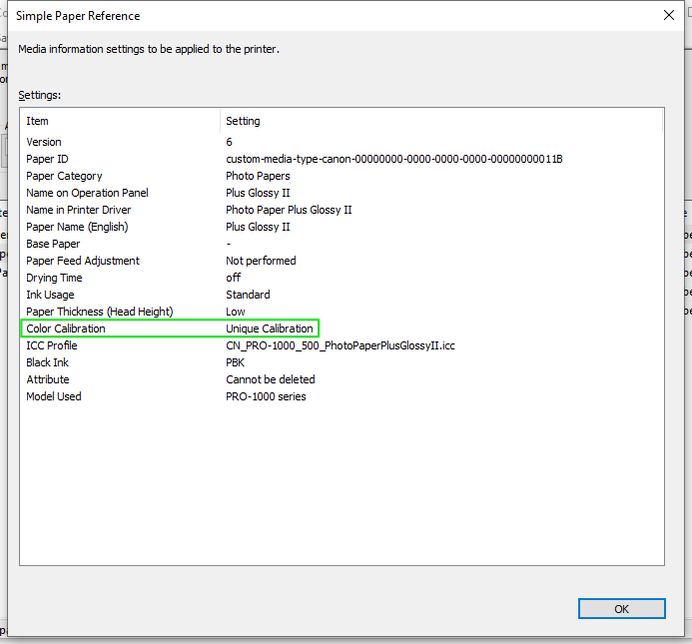The image size is (692, 644).
Task: Click the Standard ink usage value
Action: tap(248, 294)
